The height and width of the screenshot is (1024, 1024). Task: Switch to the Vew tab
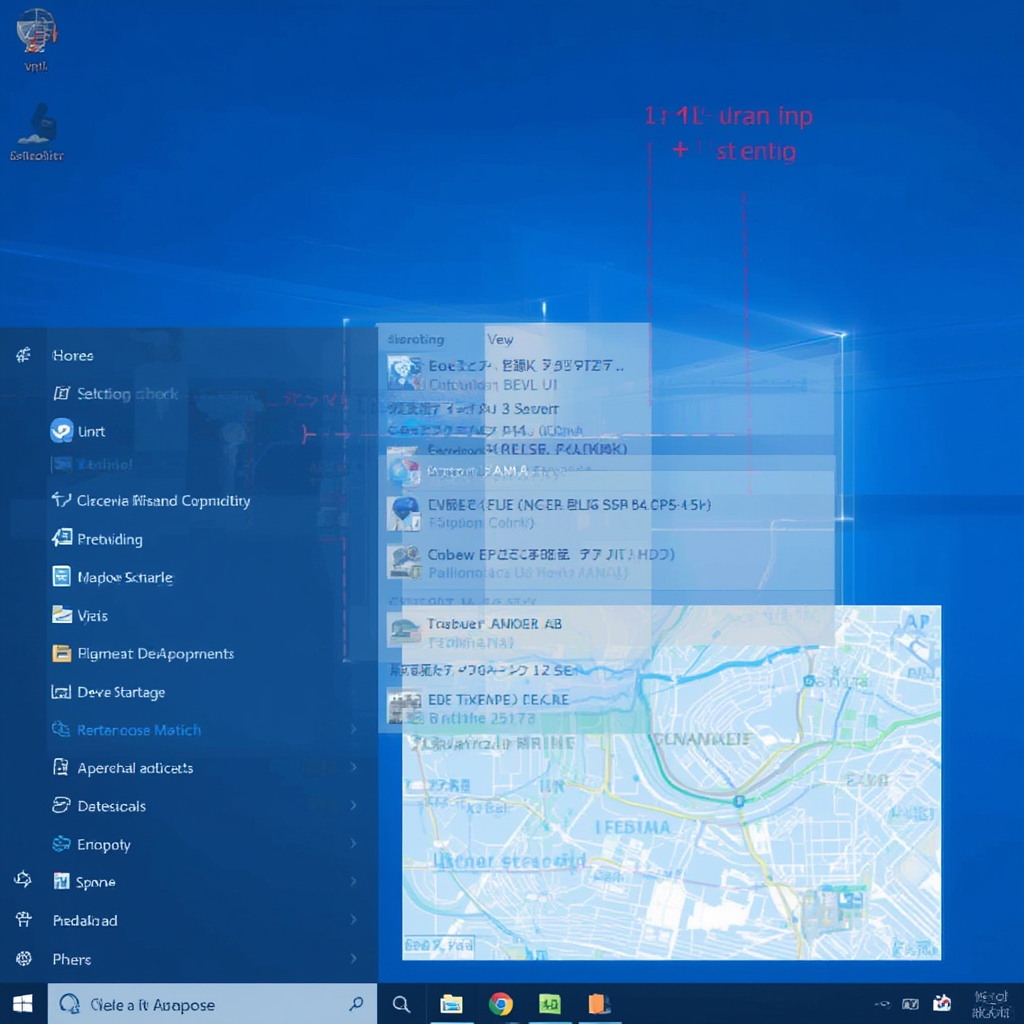[x=500, y=339]
